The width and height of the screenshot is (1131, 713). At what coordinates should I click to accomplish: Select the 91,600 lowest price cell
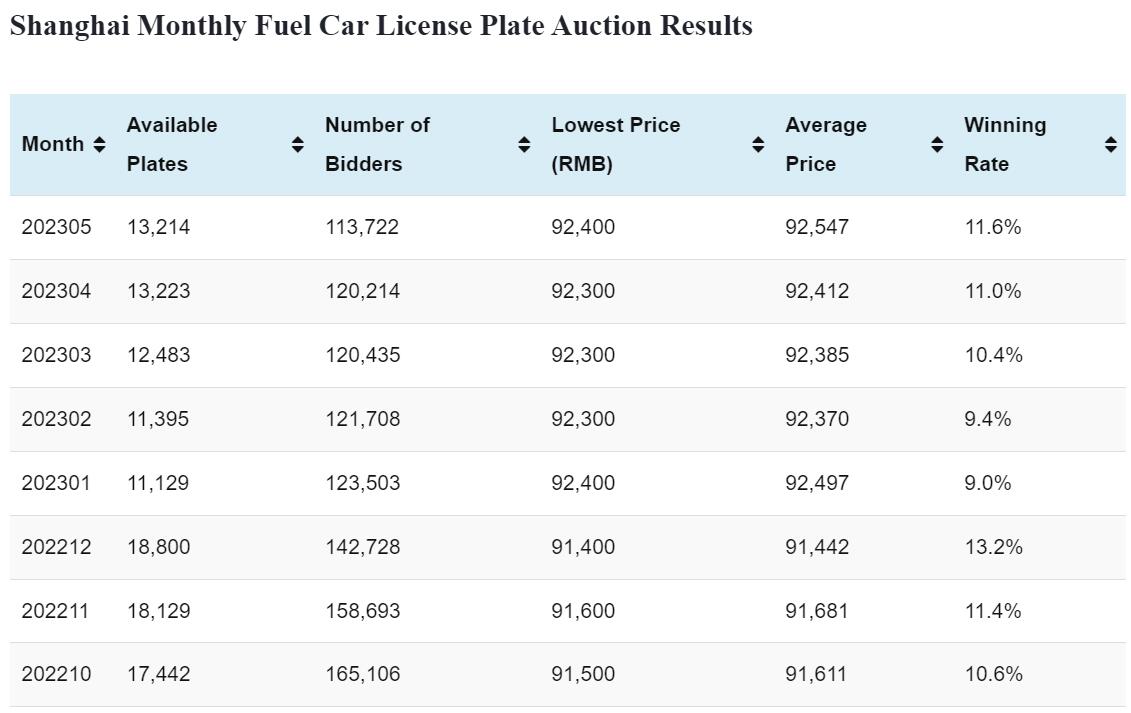coord(583,611)
